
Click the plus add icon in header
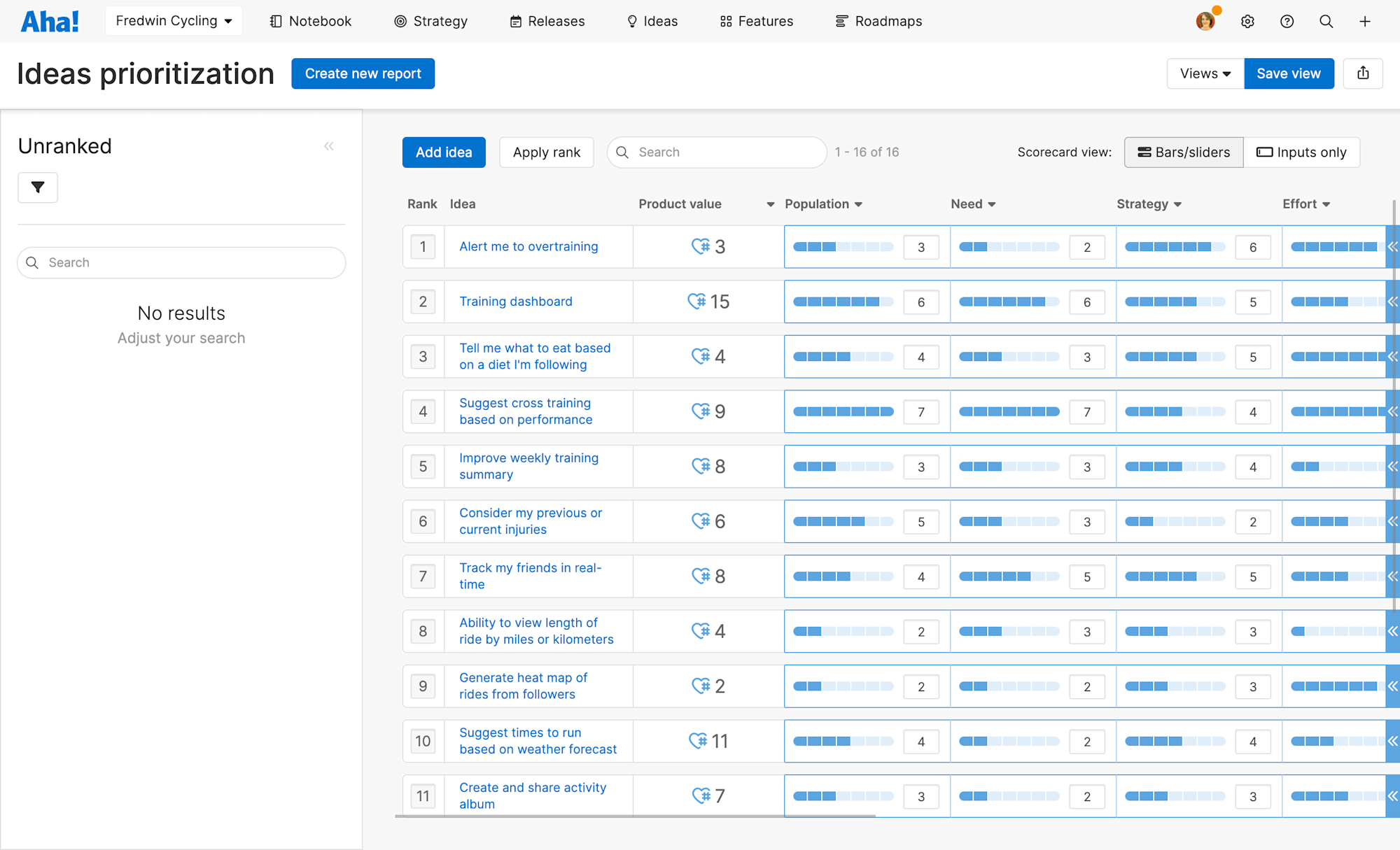[1365, 22]
